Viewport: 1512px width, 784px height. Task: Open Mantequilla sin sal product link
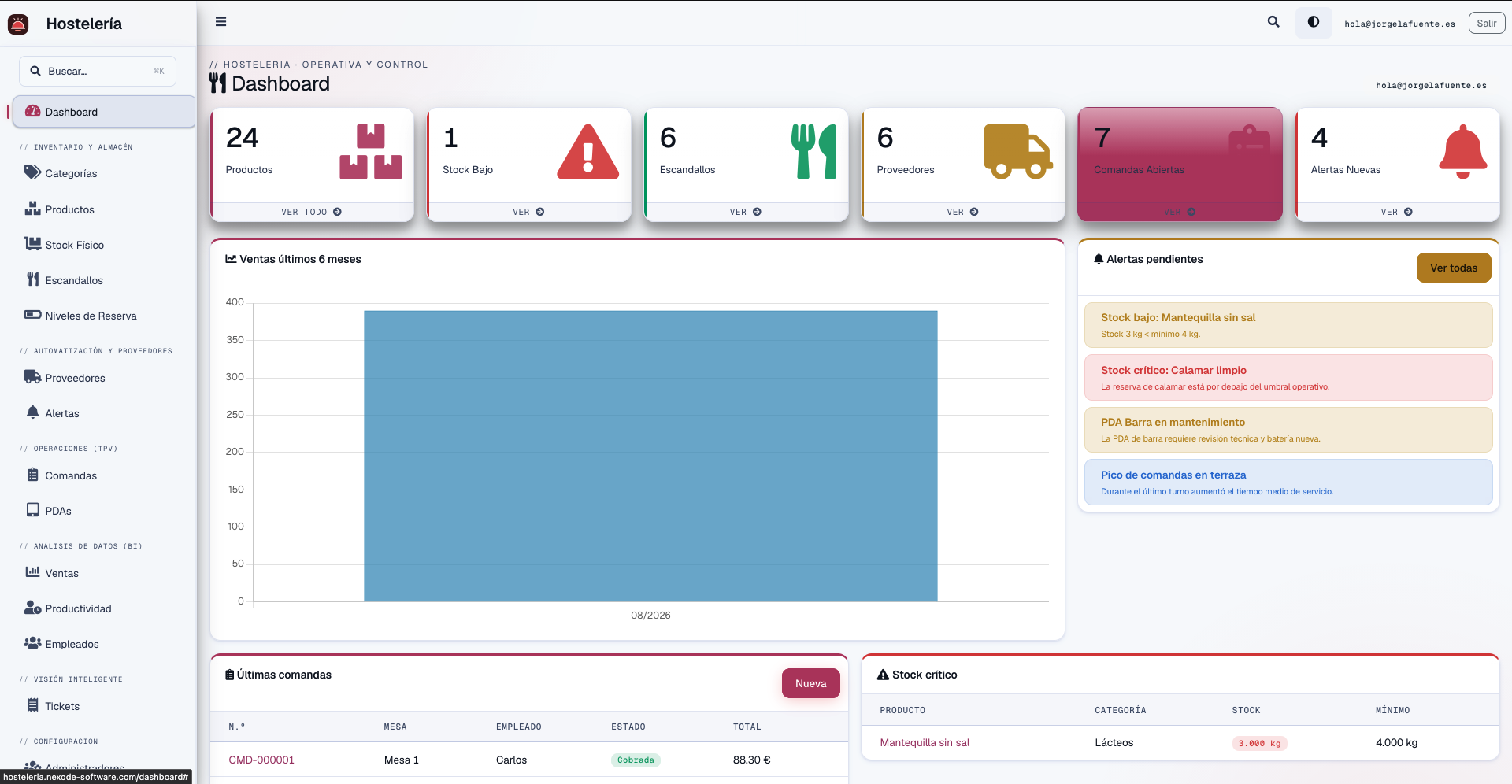pyautogui.click(x=925, y=742)
